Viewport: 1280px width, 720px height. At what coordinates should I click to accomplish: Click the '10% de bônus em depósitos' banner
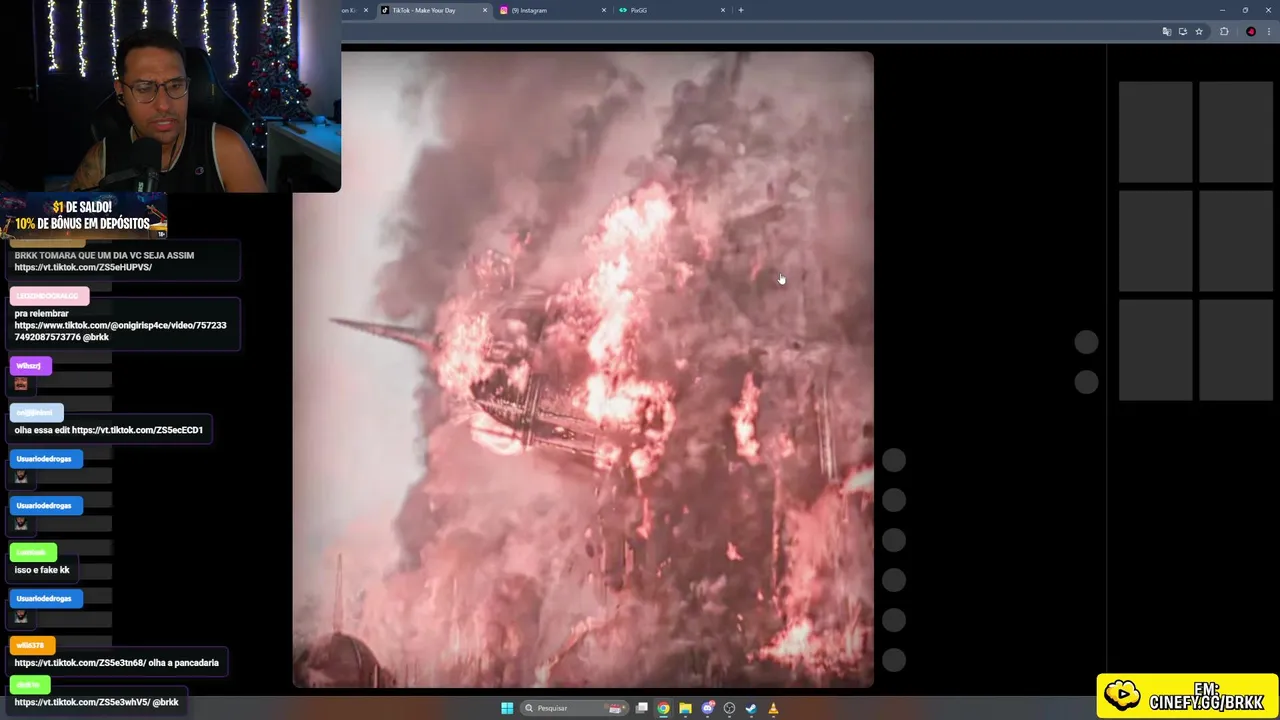(84, 216)
